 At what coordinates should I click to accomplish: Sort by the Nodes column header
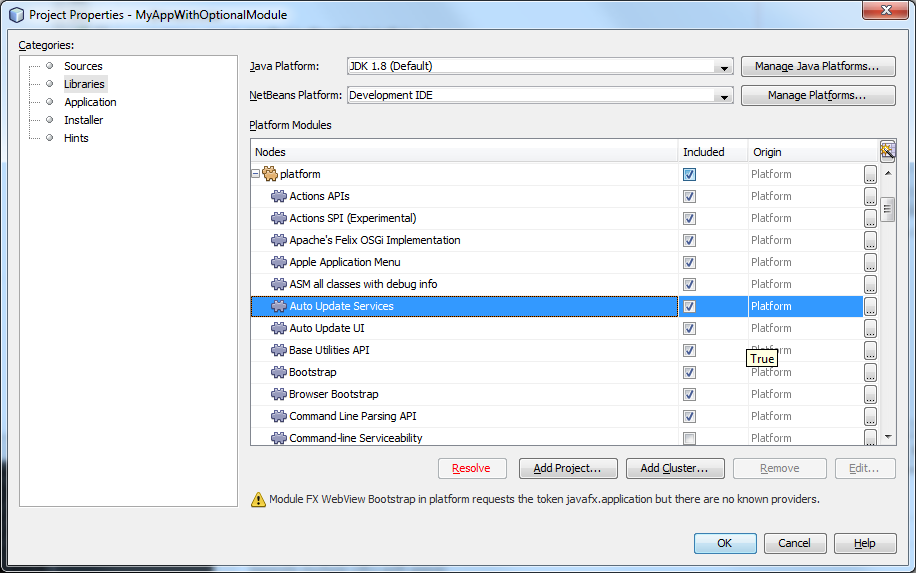click(x=464, y=152)
